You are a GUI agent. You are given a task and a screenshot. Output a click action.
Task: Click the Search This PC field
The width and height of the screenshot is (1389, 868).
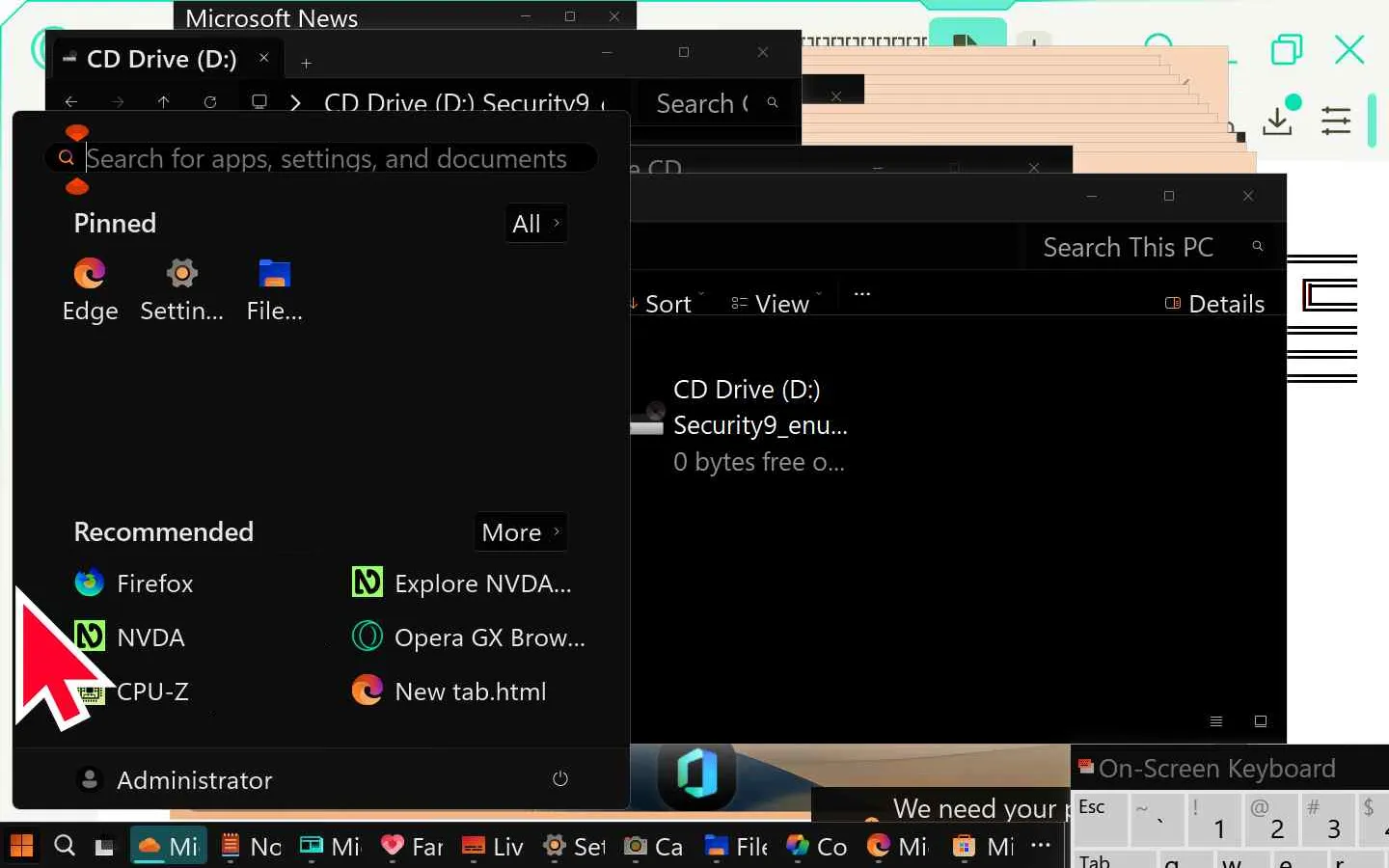pyautogui.click(x=1127, y=247)
